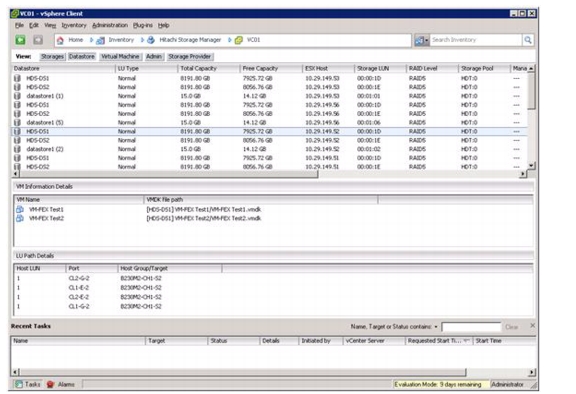Viewport: 576px width, 394px height.
Task: Click datastore icon of datastore1 (2) row
Action: coord(17,149)
